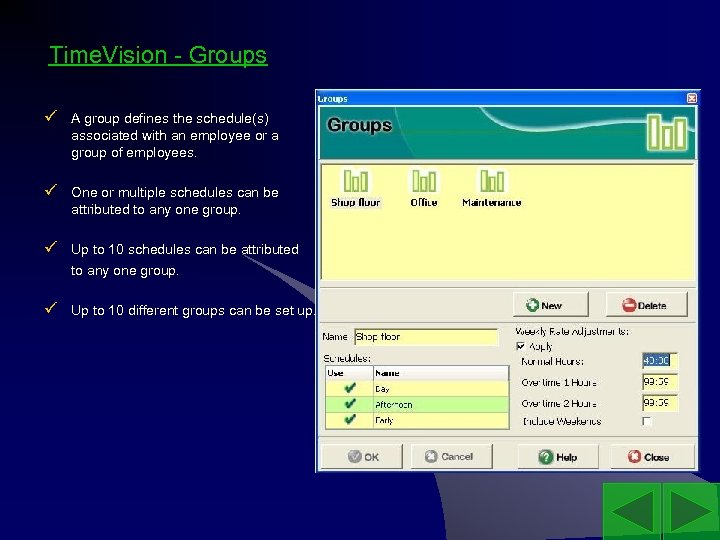
Task: Click the Use column header
Action: click(349, 373)
